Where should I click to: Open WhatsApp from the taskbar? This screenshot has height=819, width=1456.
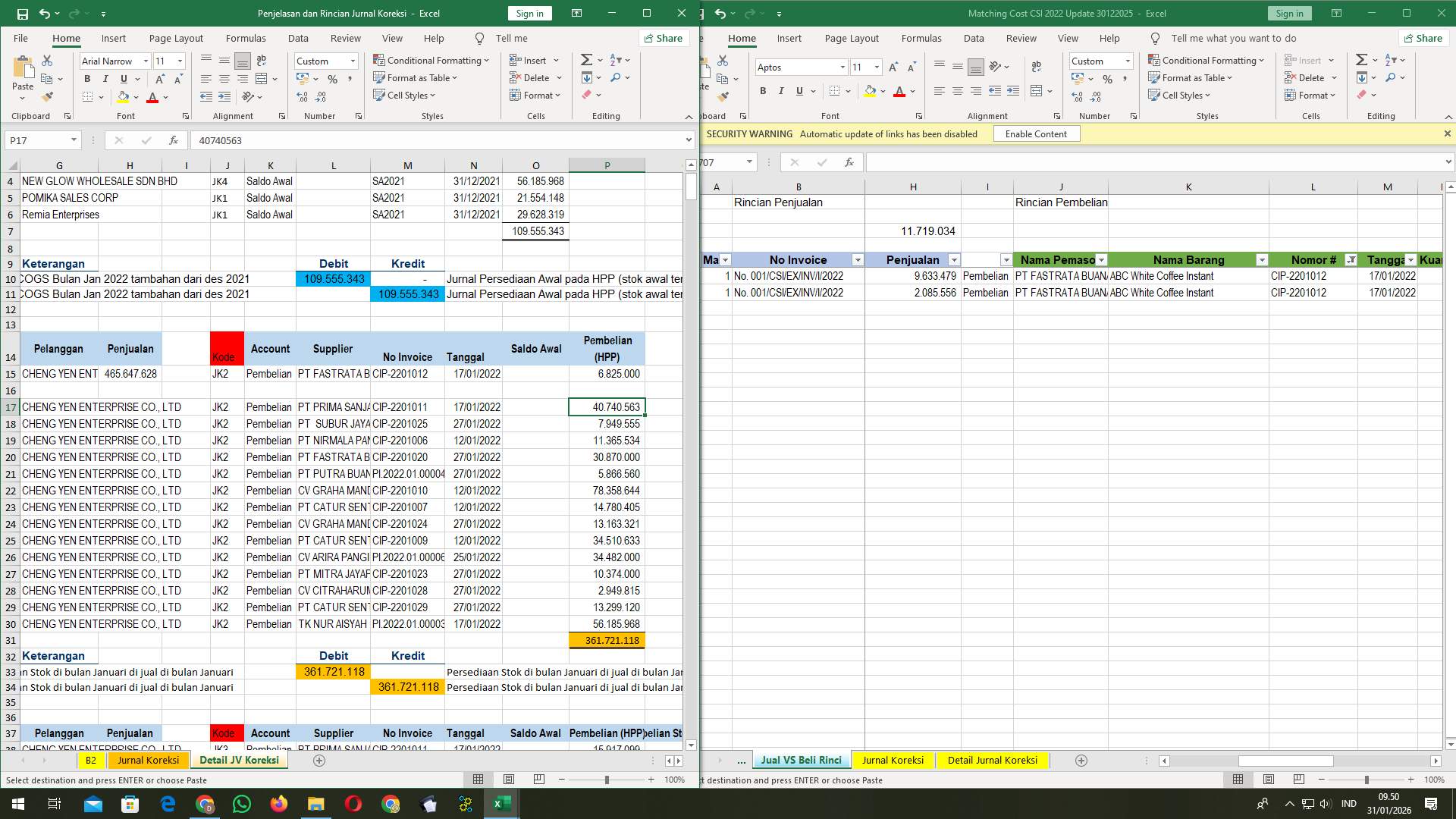[x=241, y=803]
